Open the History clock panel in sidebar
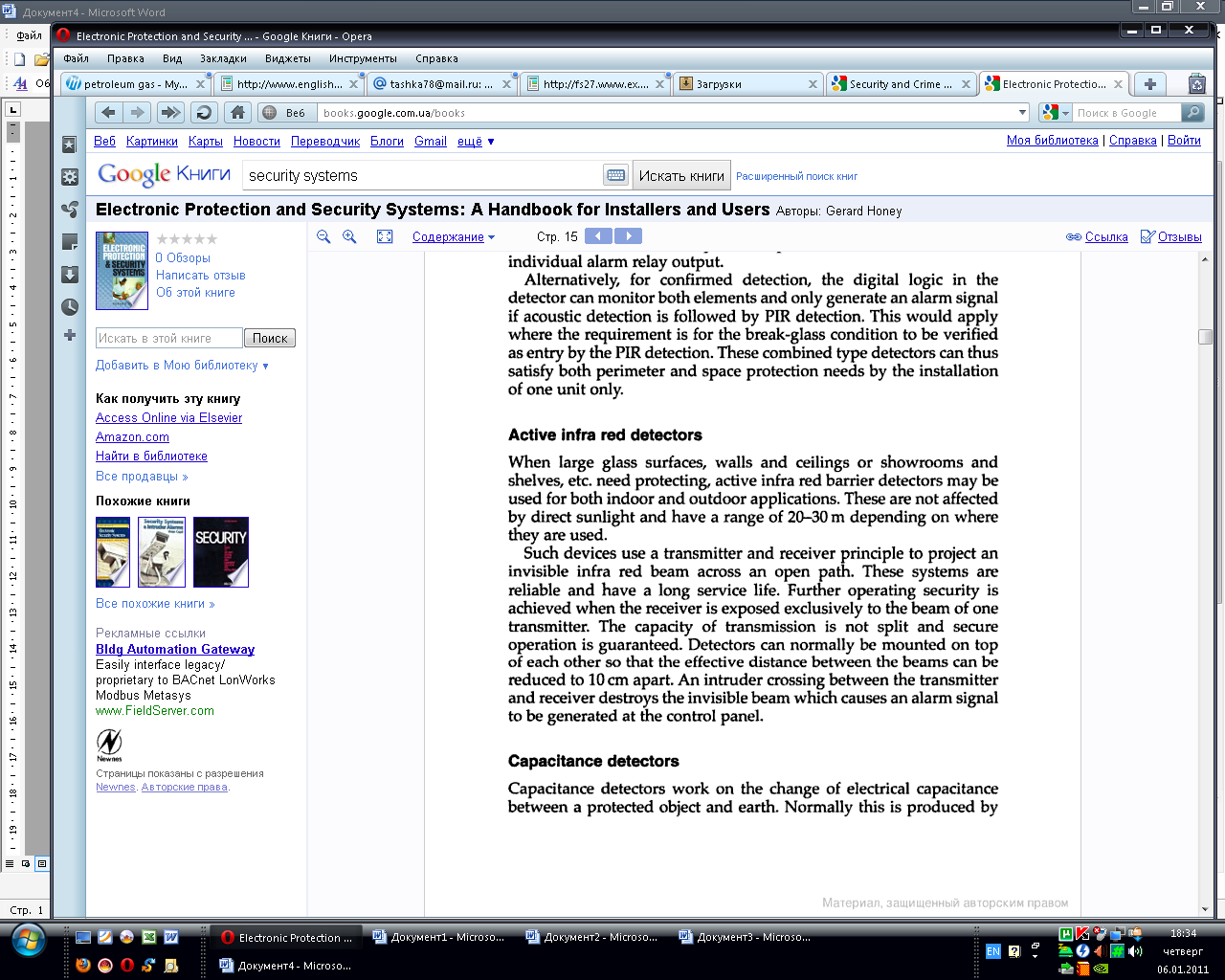This screenshot has width=1225, height=980. (x=70, y=307)
